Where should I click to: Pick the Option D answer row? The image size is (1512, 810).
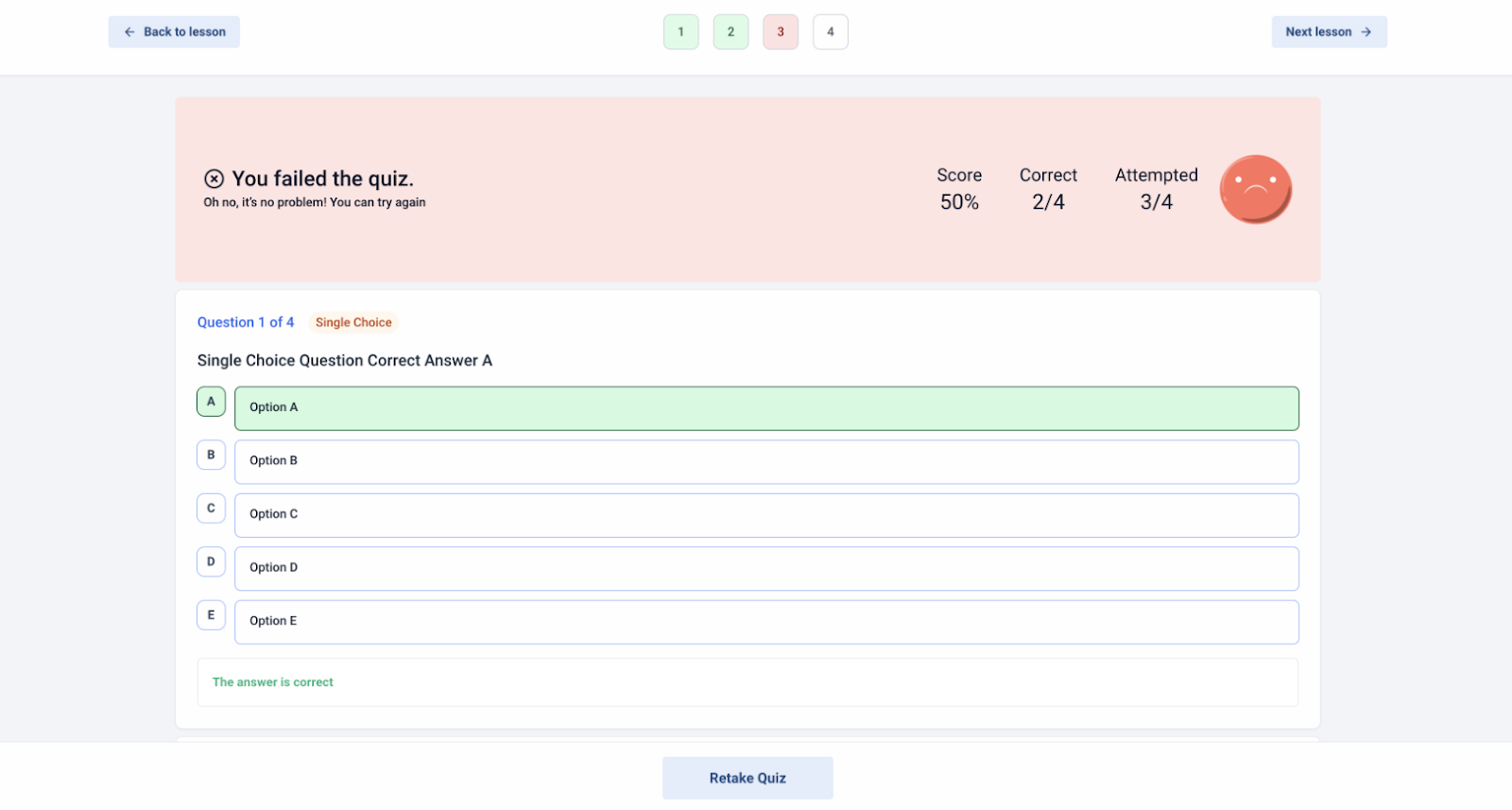(x=765, y=568)
